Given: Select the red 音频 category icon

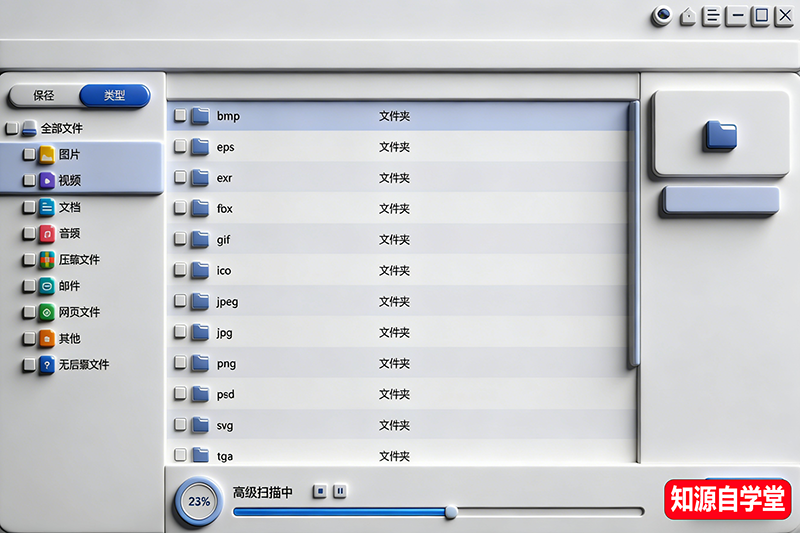Looking at the screenshot, I should pos(47,234).
